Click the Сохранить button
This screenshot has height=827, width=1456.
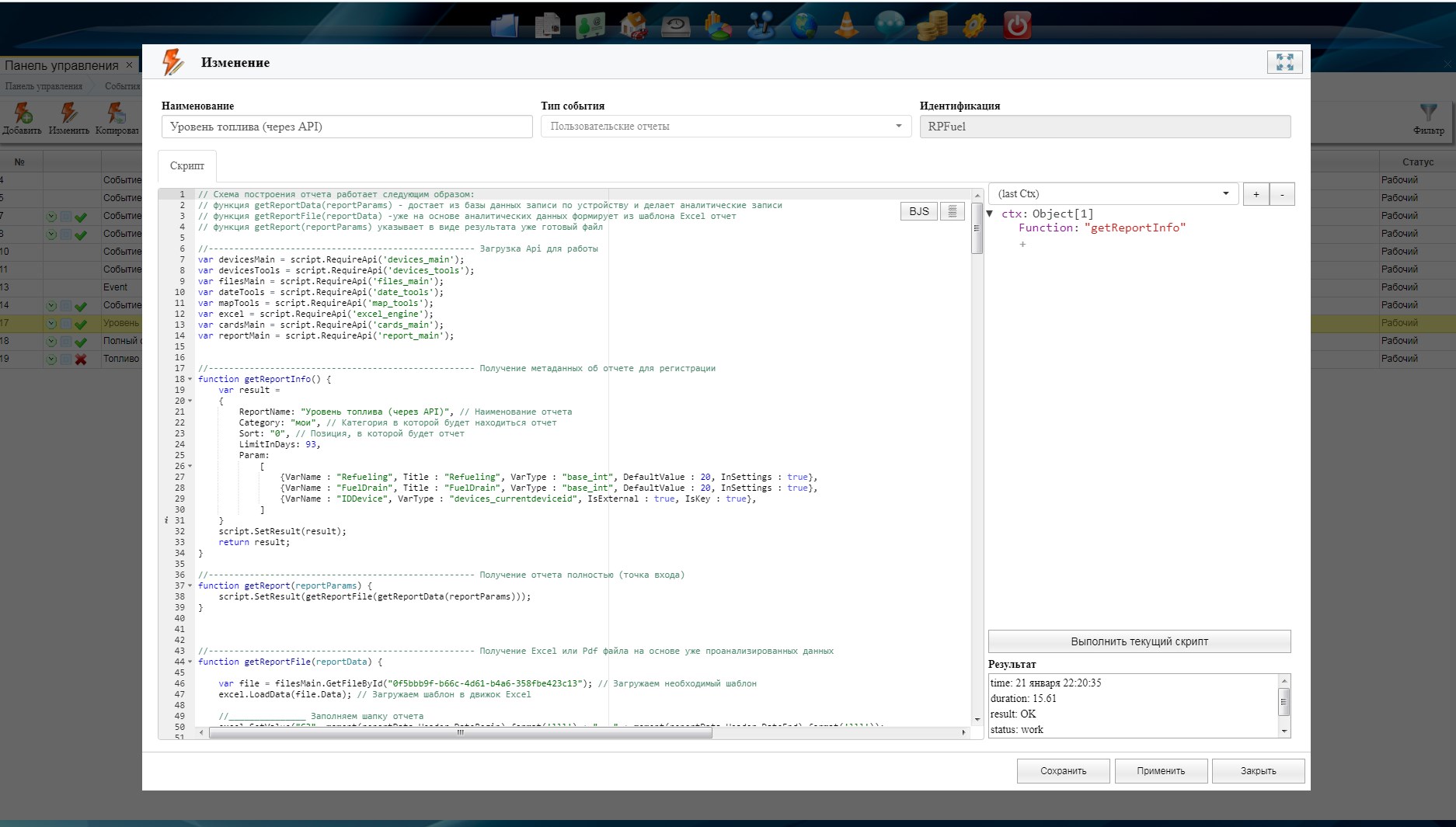(x=1063, y=771)
